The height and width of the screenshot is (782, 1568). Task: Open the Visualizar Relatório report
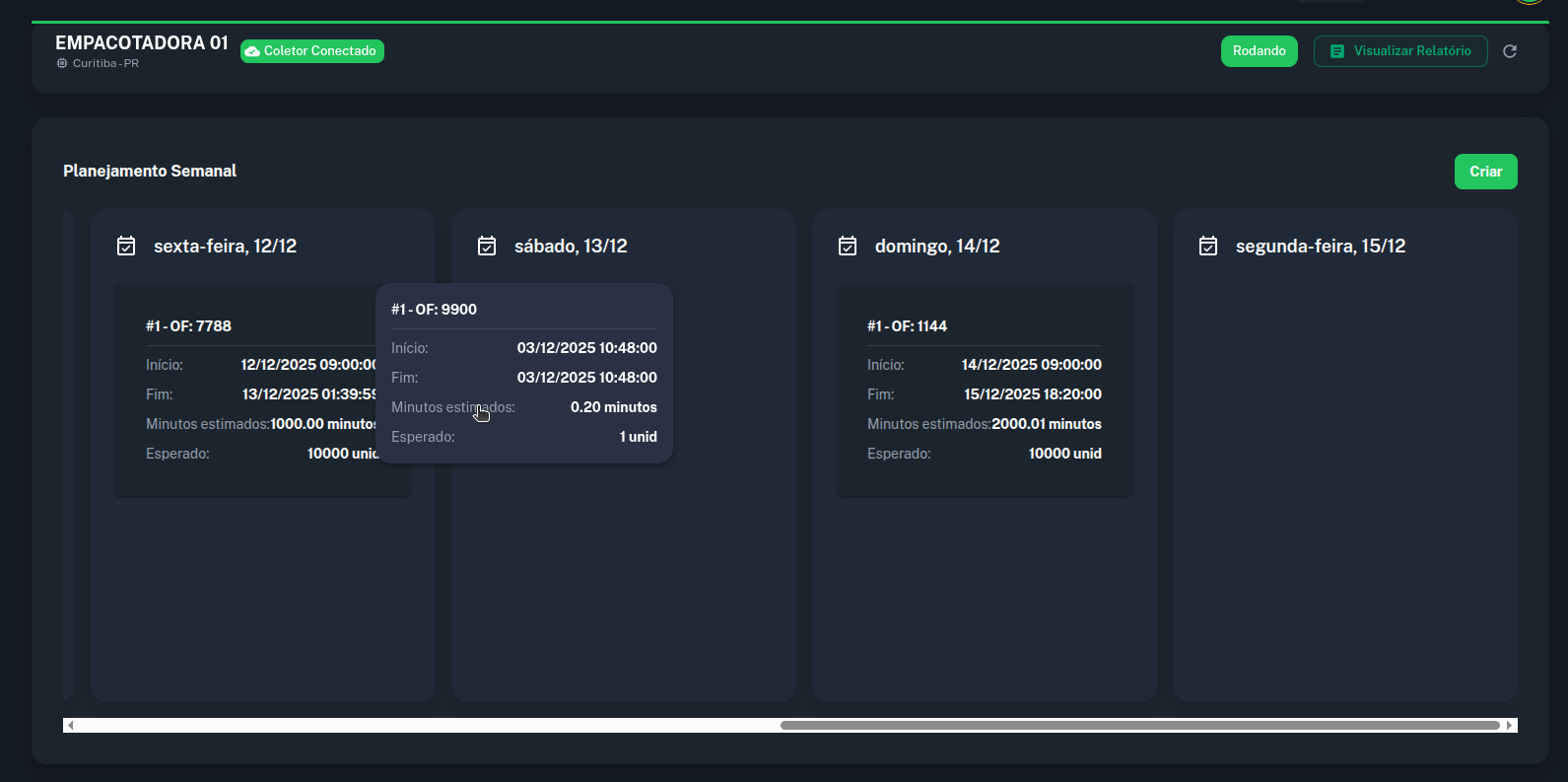[1400, 51]
